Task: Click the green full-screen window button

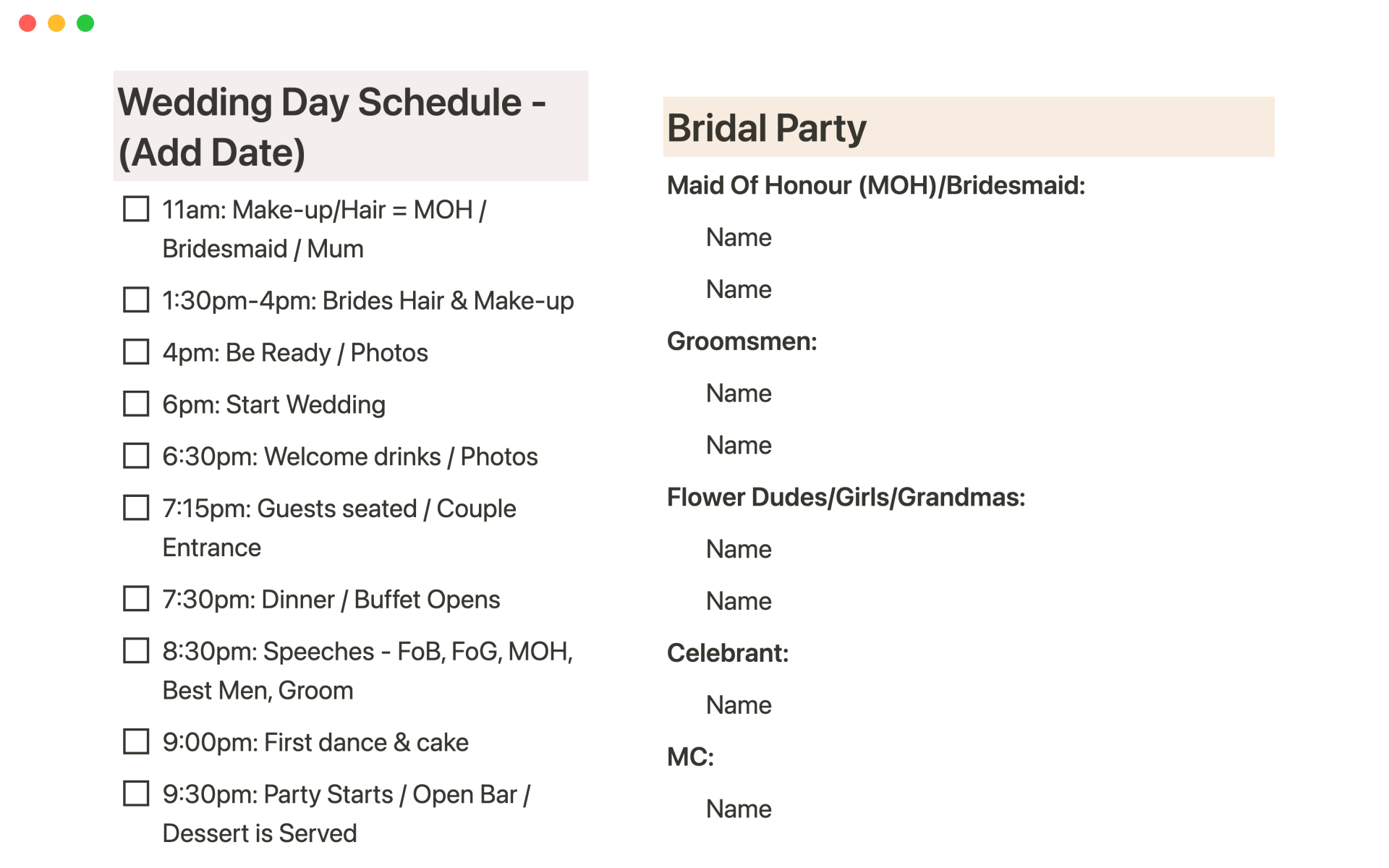Action: (85, 23)
